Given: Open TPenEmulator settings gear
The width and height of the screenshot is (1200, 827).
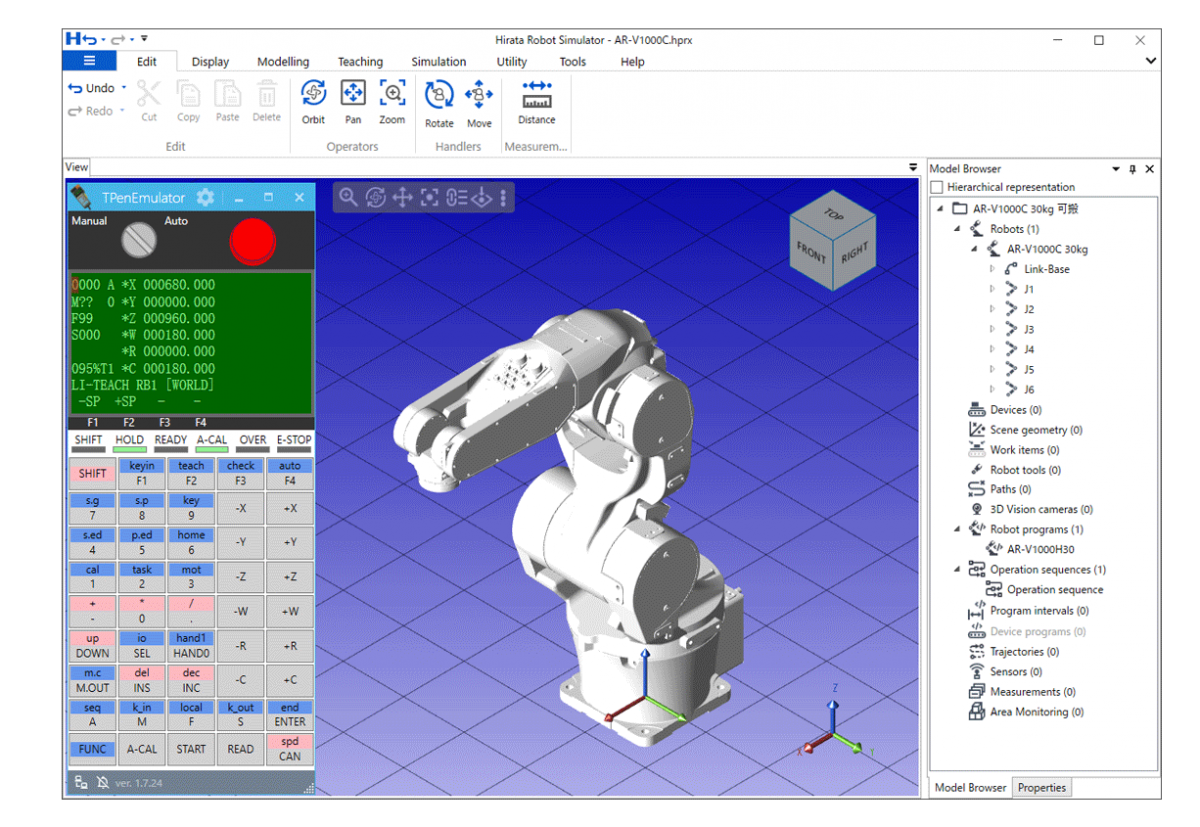Looking at the screenshot, I should click(x=205, y=197).
